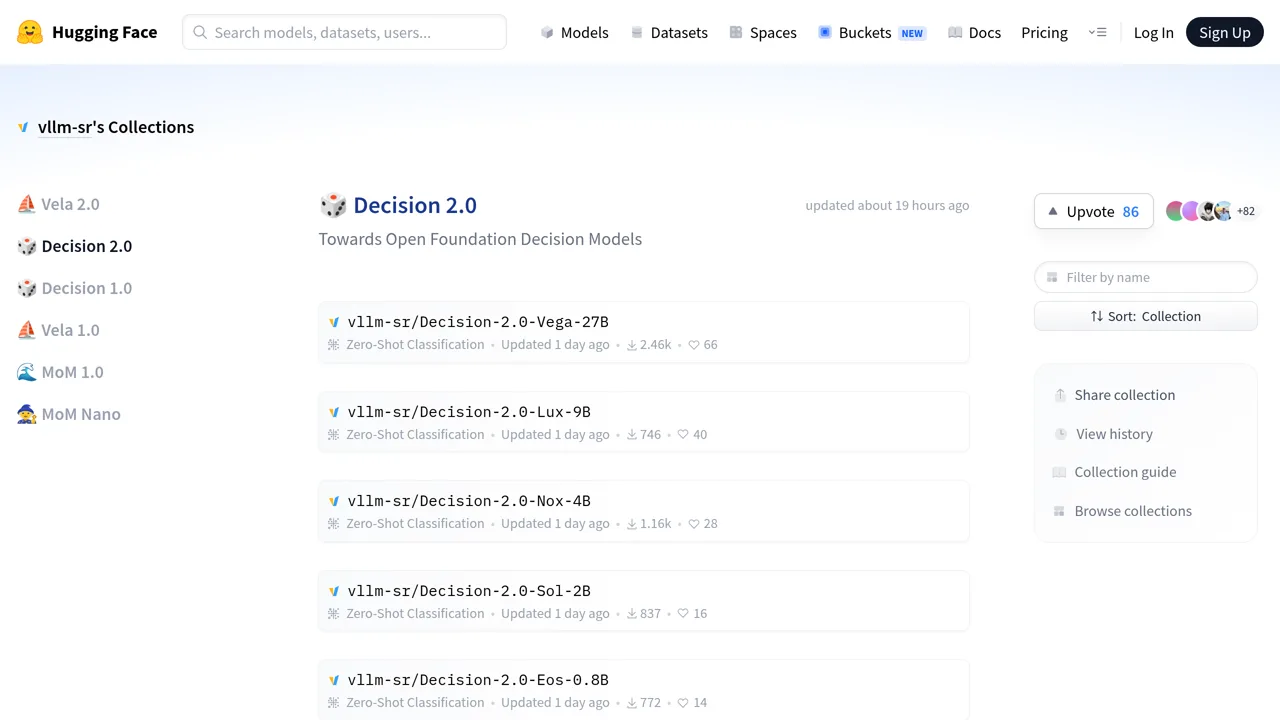1280x720 pixels.
Task: Open the Sort: Collection dropdown
Action: pos(1145,316)
